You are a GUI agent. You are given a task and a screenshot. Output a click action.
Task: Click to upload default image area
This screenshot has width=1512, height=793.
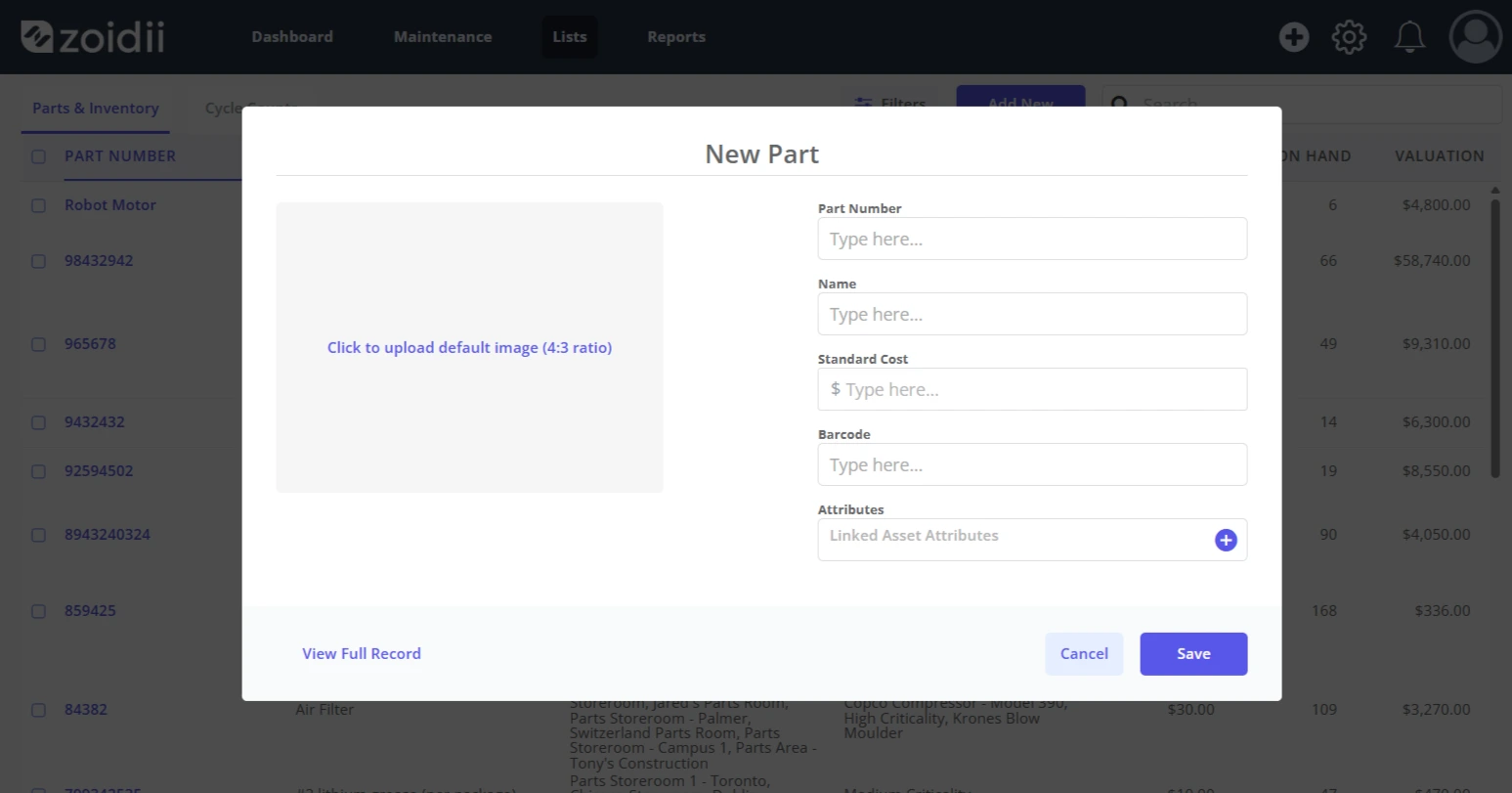(x=469, y=347)
